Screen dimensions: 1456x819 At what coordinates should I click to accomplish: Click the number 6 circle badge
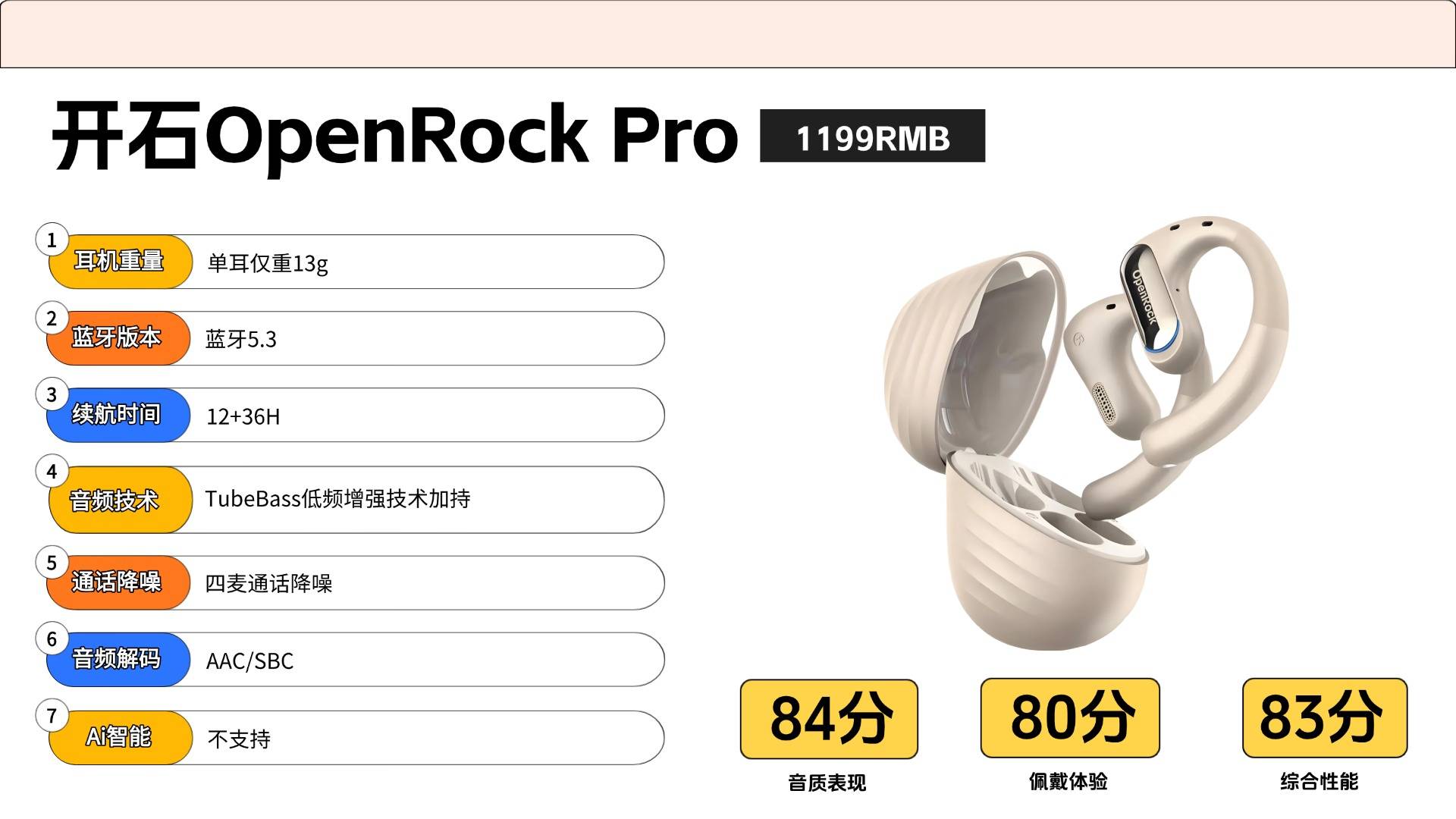[x=52, y=639]
